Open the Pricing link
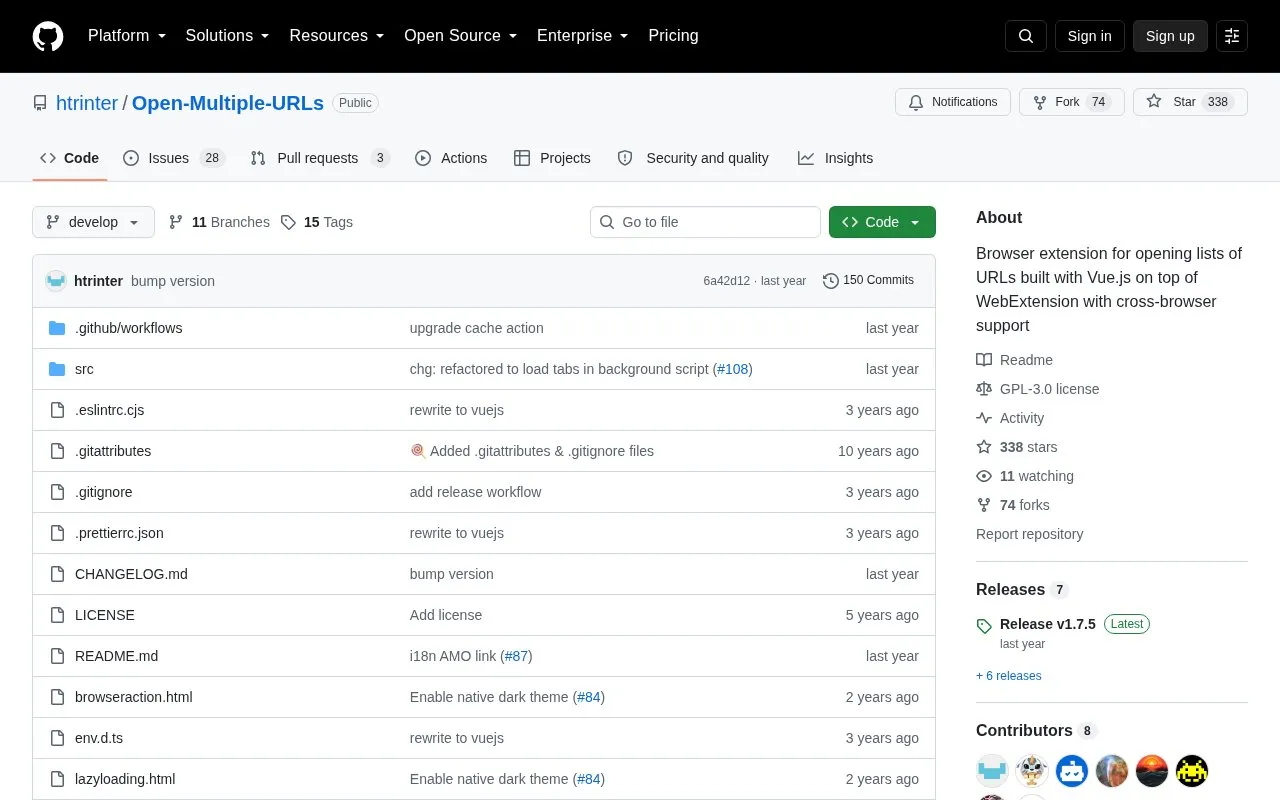1280x800 pixels. click(673, 36)
